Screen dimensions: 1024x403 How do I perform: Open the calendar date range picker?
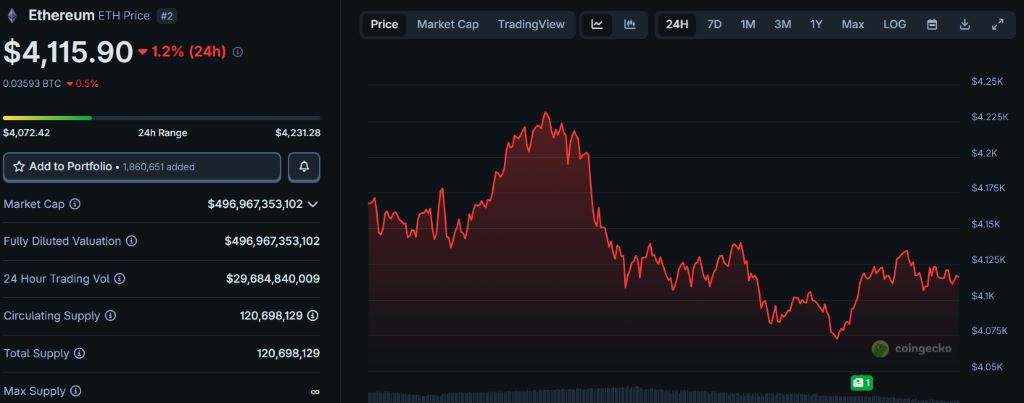click(x=932, y=24)
